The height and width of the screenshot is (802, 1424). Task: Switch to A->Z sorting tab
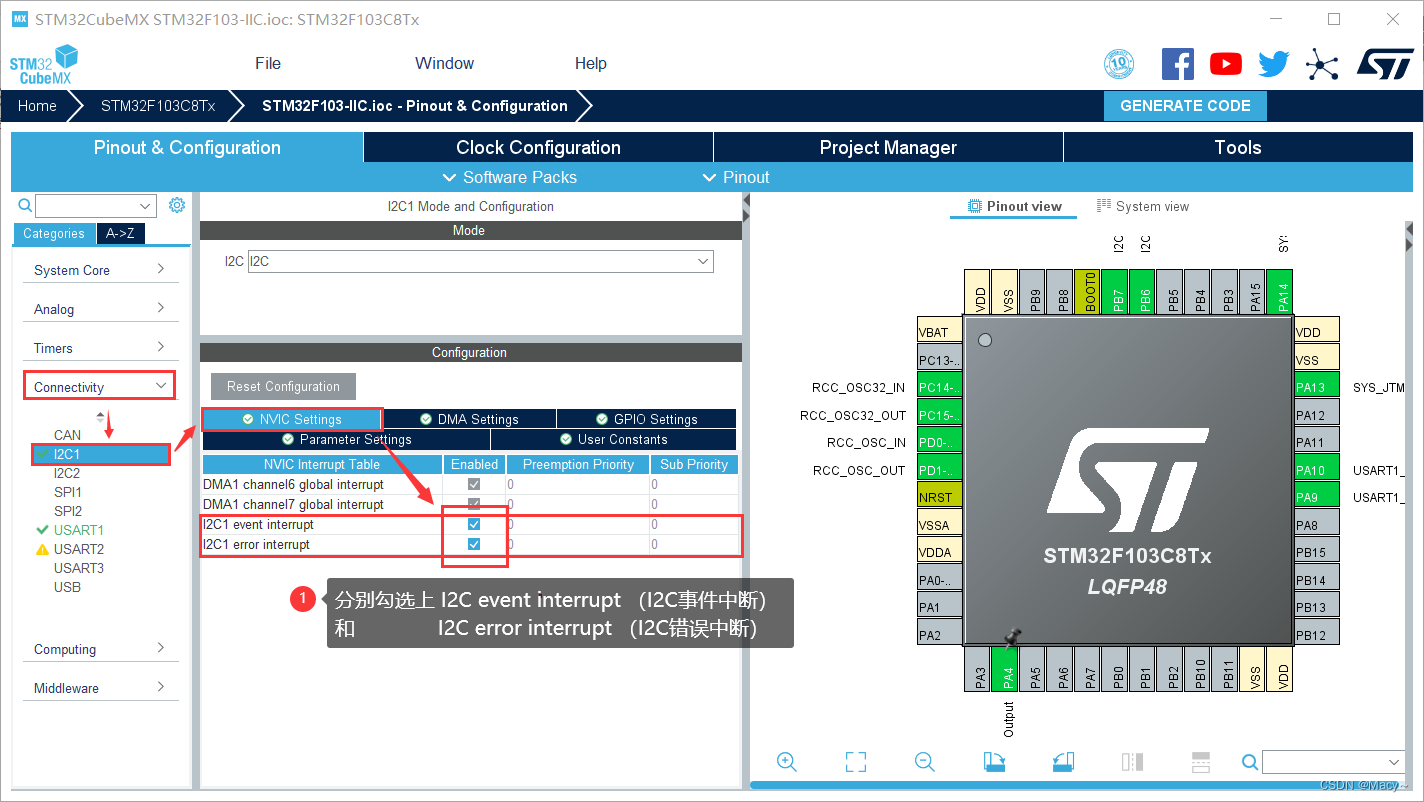click(120, 233)
